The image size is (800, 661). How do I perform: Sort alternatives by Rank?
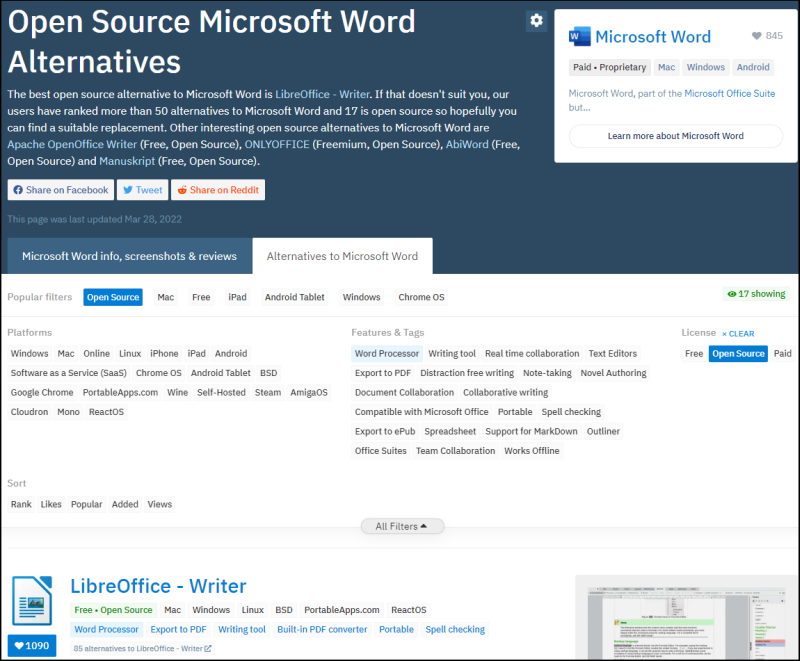point(21,504)
